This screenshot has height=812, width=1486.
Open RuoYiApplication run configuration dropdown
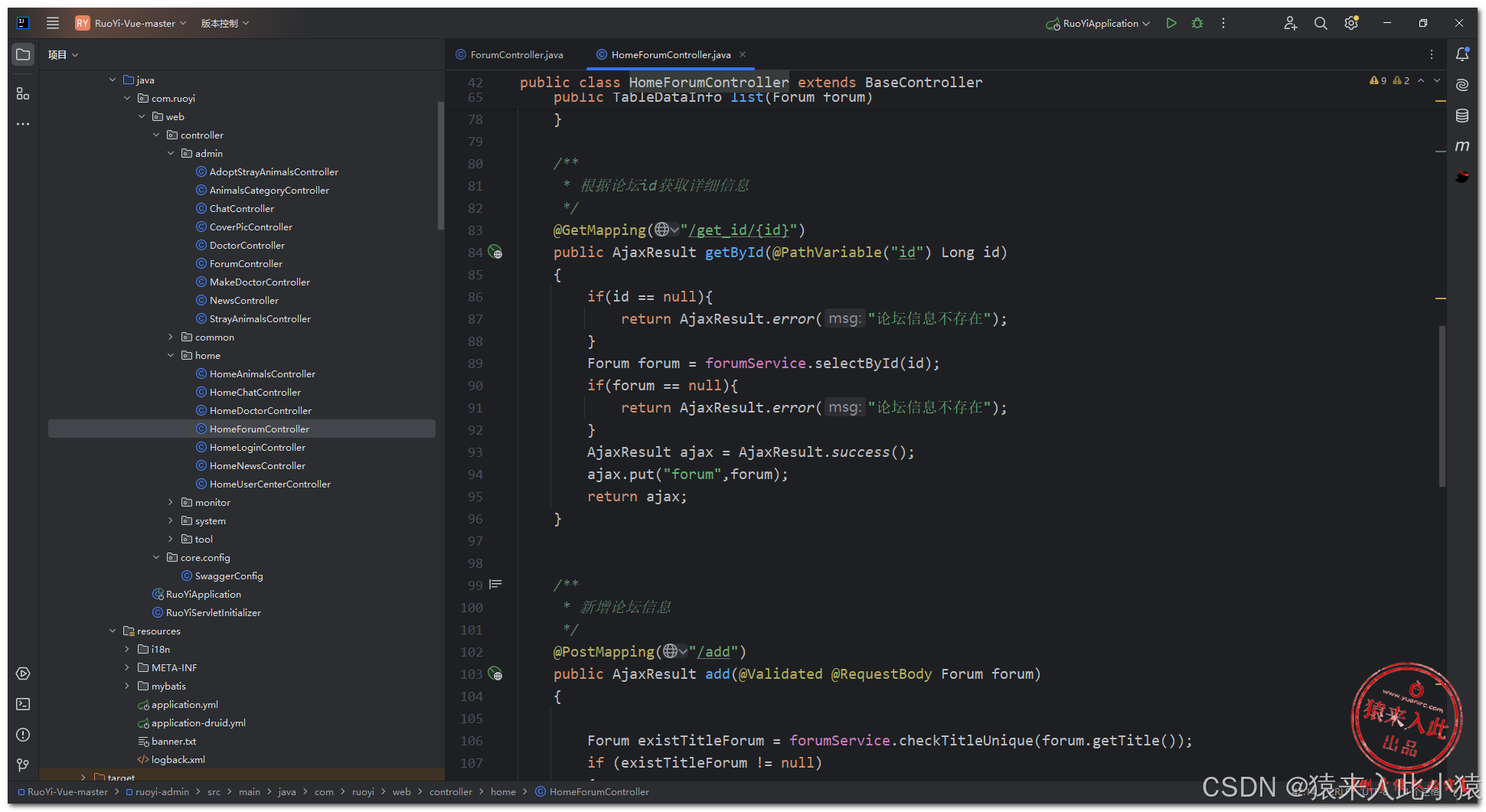1099,23
